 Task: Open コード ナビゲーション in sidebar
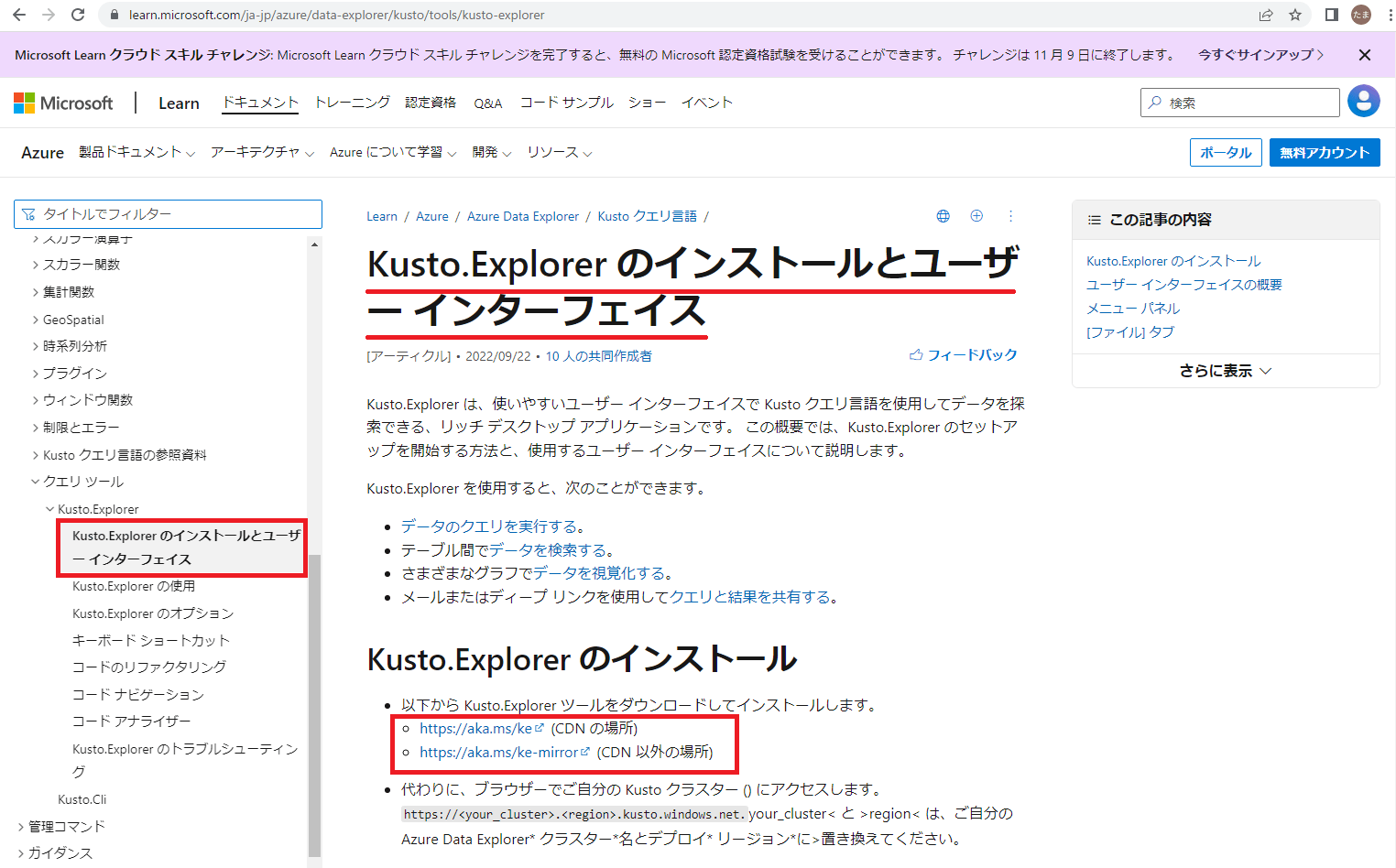tap(138, 694)
